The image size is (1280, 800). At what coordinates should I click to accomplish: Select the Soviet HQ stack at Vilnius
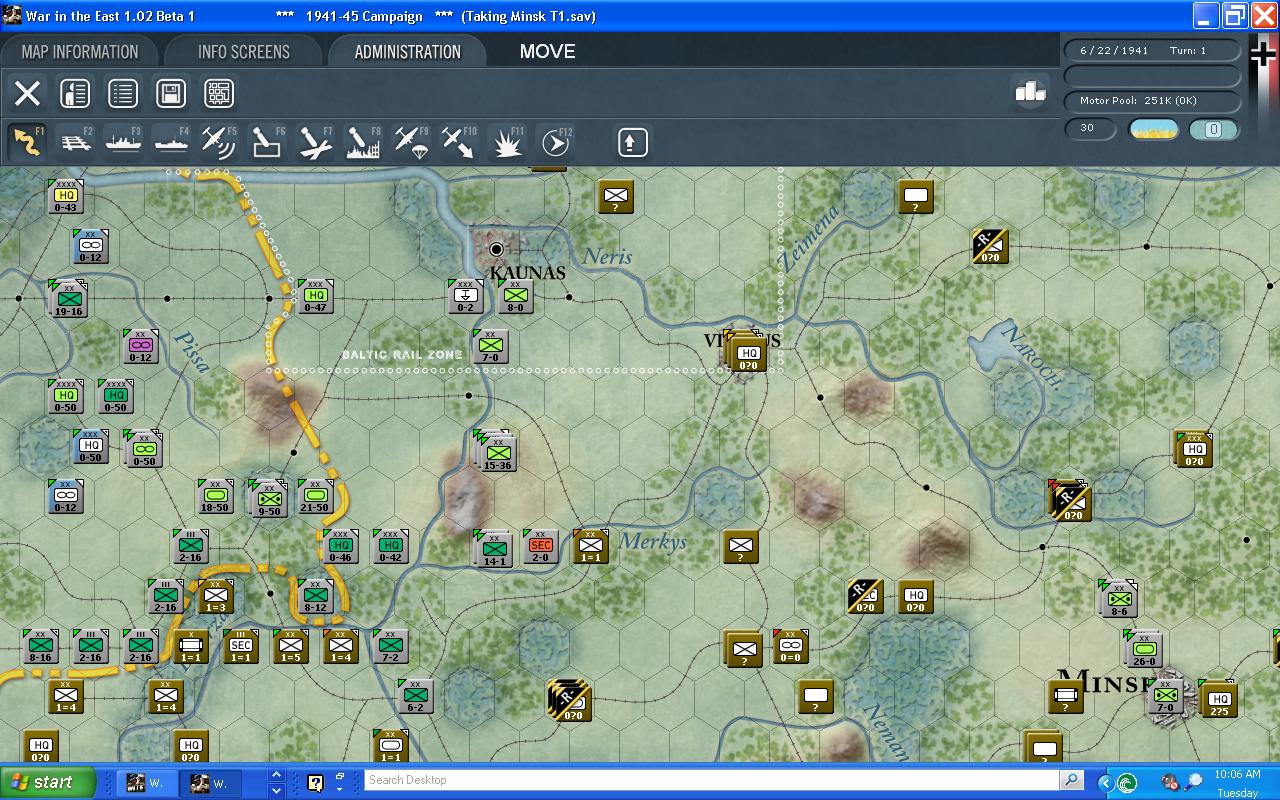tap(746, 350)
